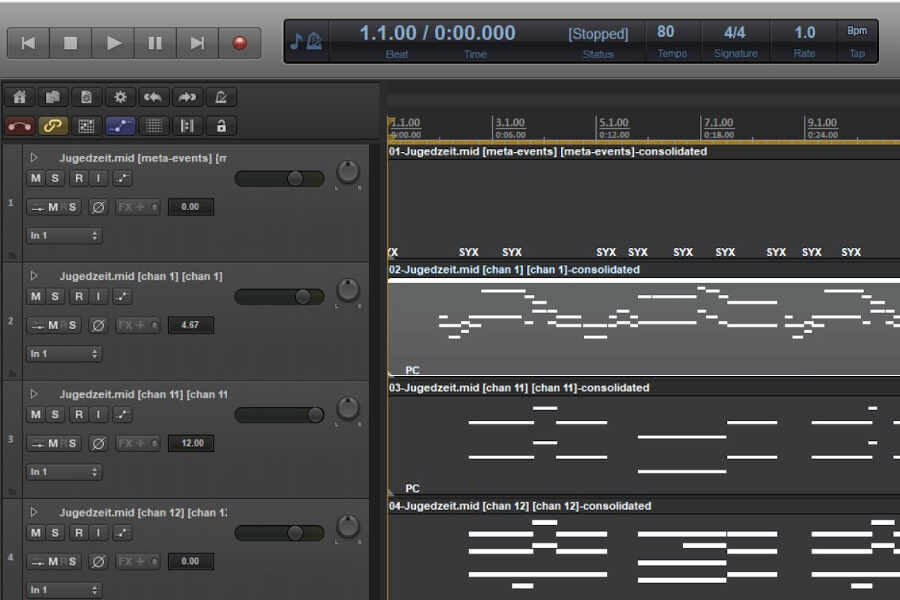Open envelope button on meta-events track
900x600 pixels.
122,178
